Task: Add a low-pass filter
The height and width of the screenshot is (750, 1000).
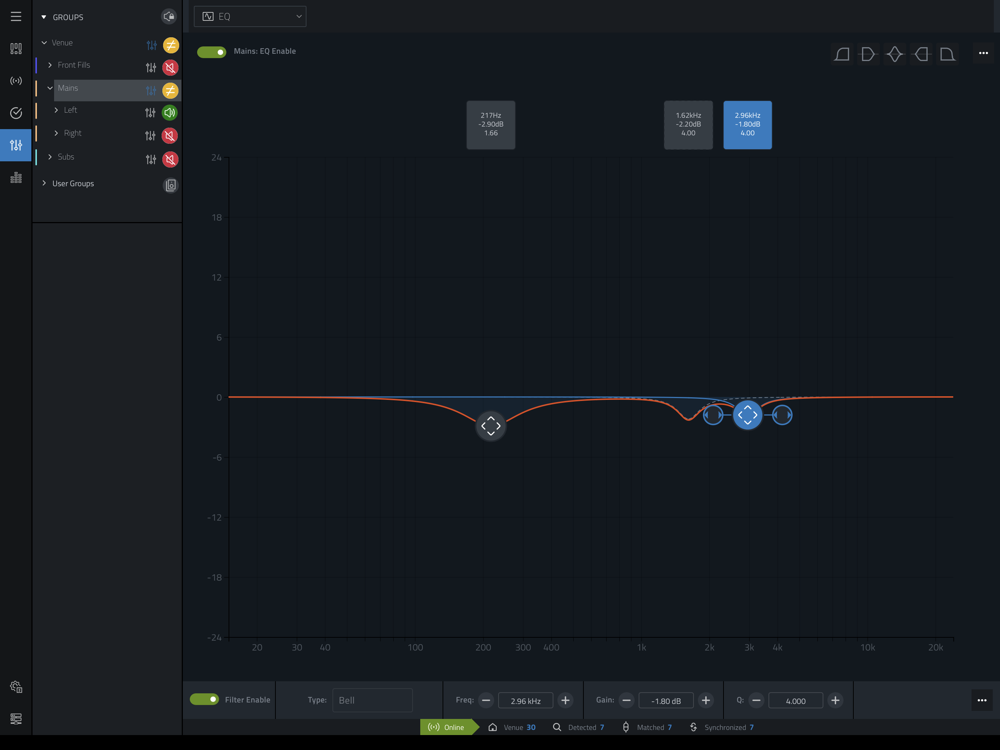Action: tap(947, 54)
